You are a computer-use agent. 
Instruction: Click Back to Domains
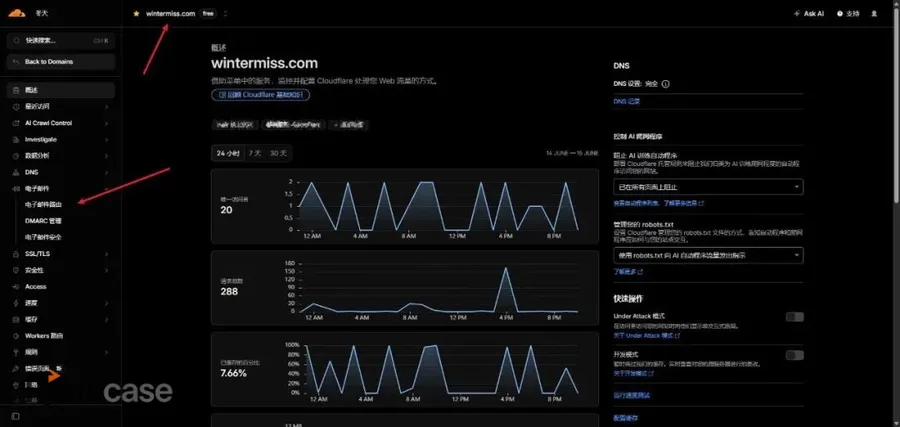[61, 61]
